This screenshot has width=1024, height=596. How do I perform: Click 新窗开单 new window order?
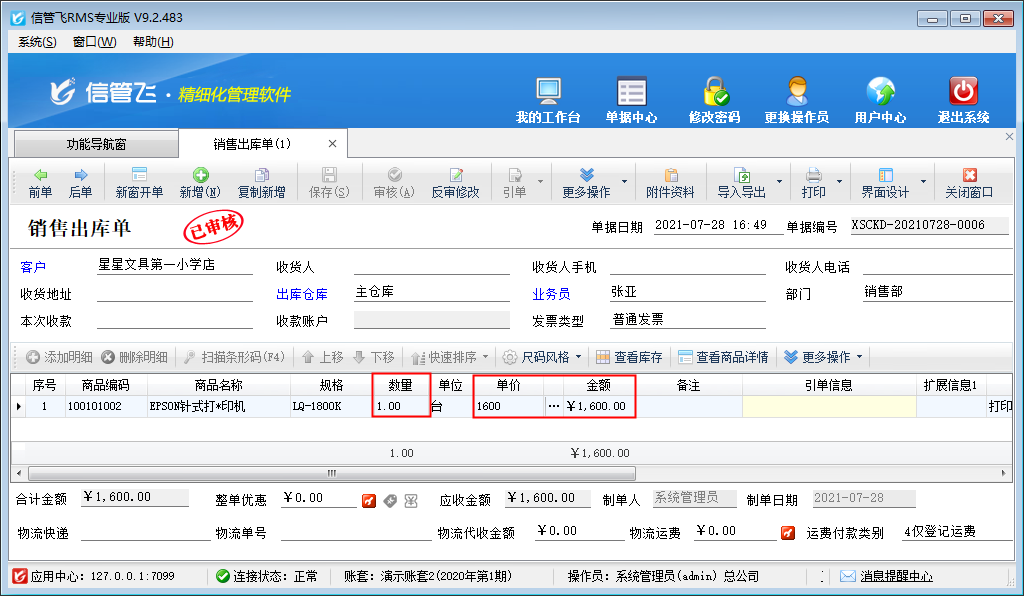pos(139,183)
